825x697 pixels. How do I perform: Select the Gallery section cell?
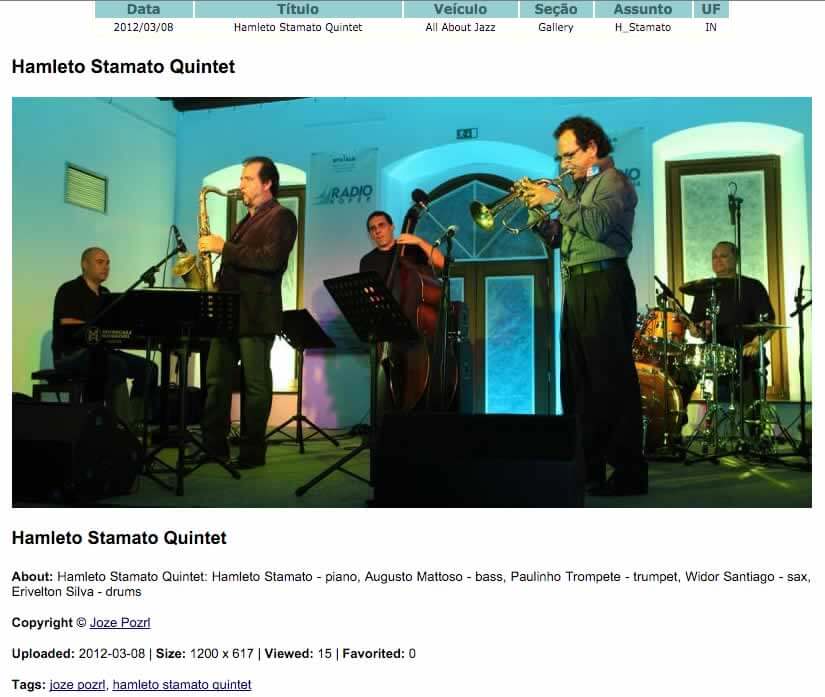[x=556, y=27]
